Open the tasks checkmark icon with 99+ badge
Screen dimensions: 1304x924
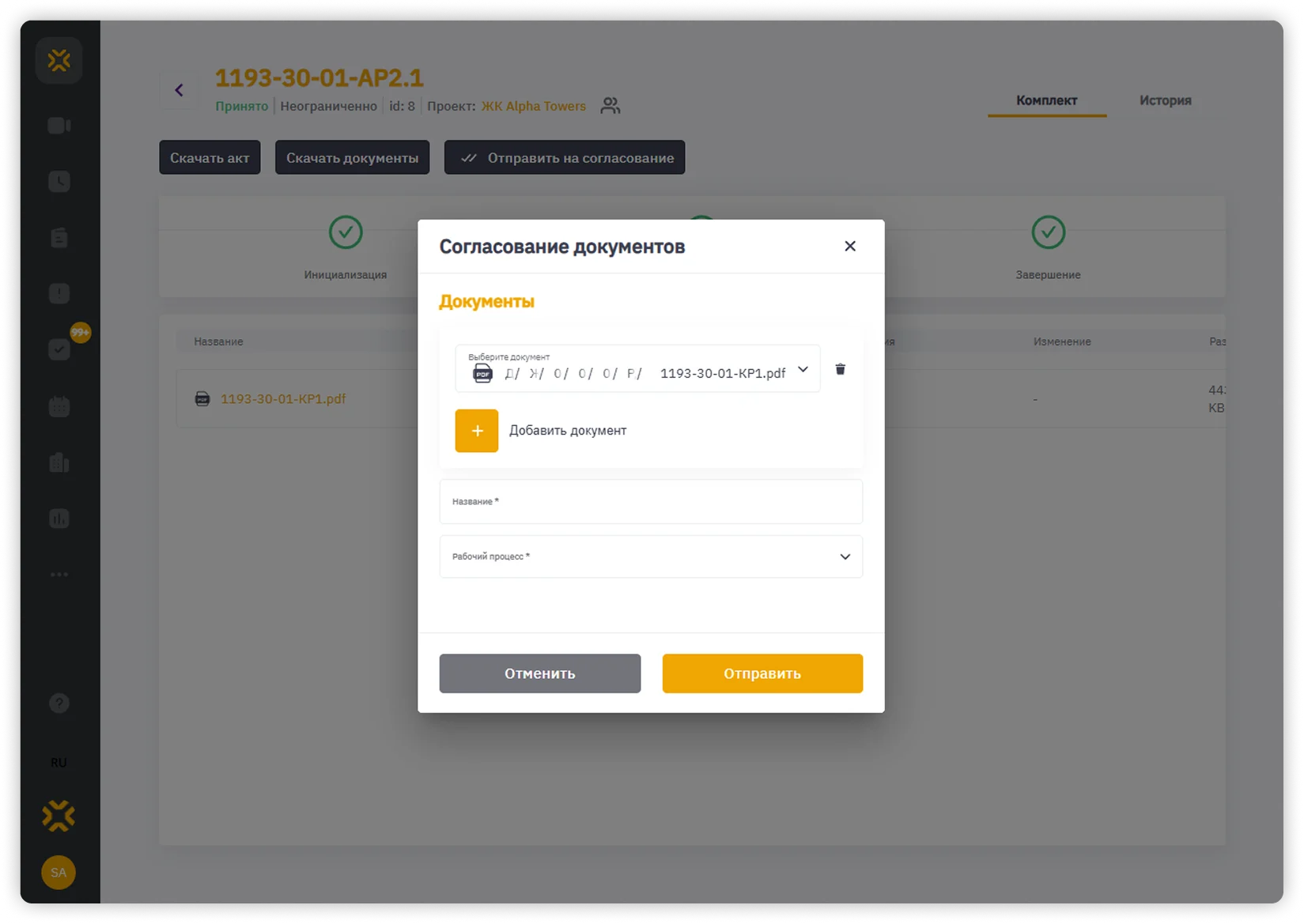point(59,349)
